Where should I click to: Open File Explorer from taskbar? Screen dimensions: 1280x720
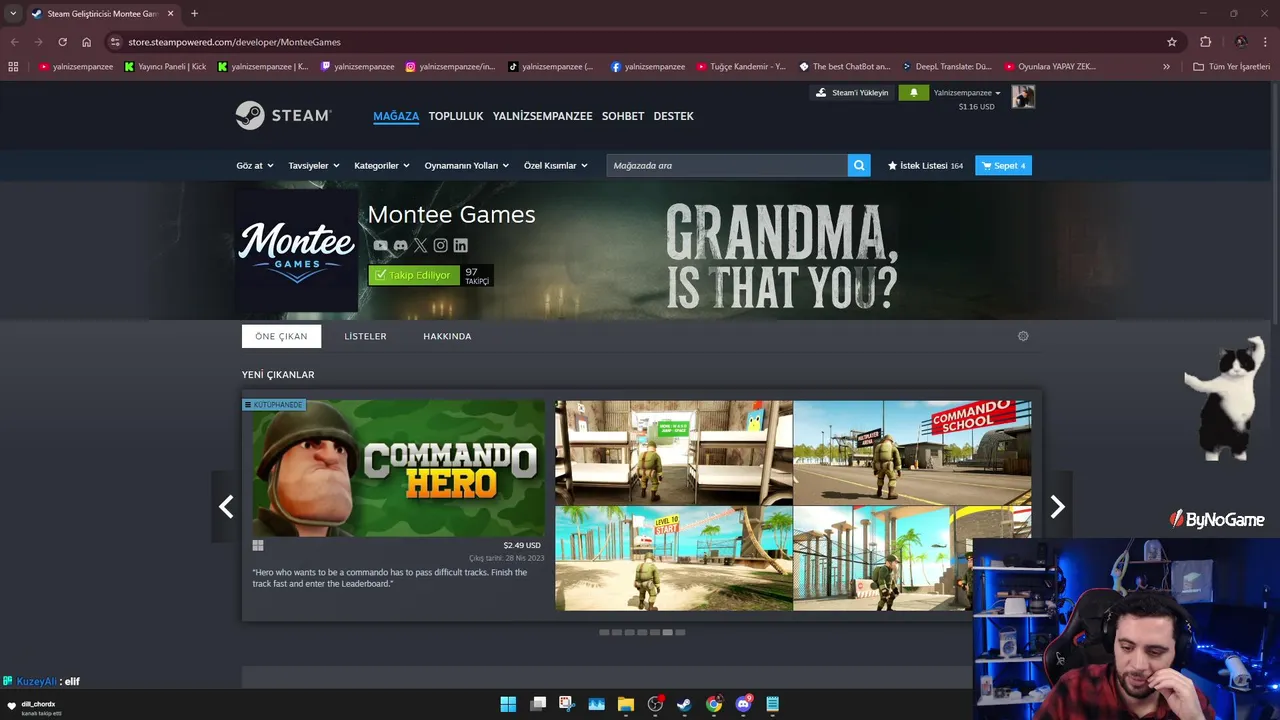[x=626, y=704]
